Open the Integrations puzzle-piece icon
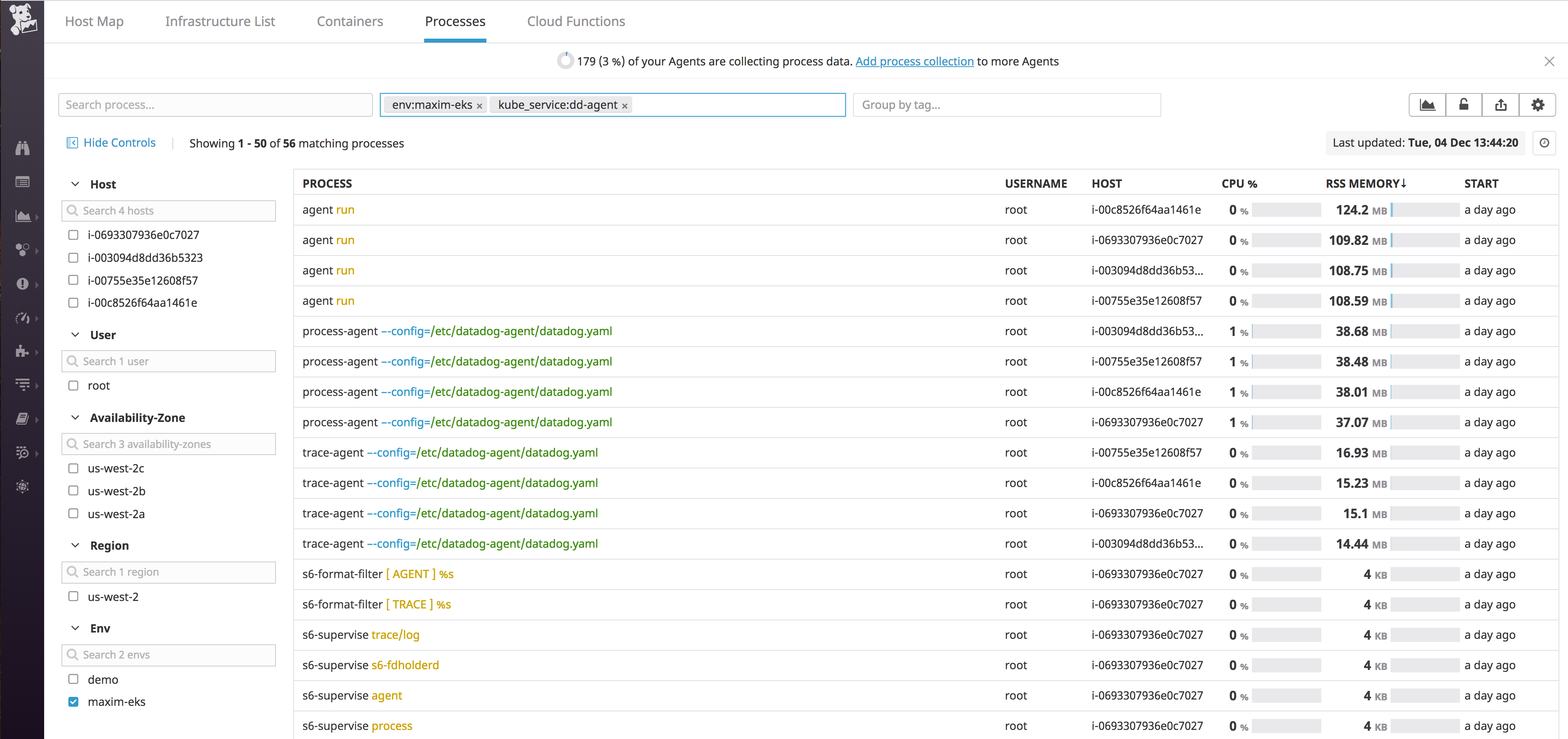Image resolution: width=1568 pixels, height=739 pixels. point(22,351)
